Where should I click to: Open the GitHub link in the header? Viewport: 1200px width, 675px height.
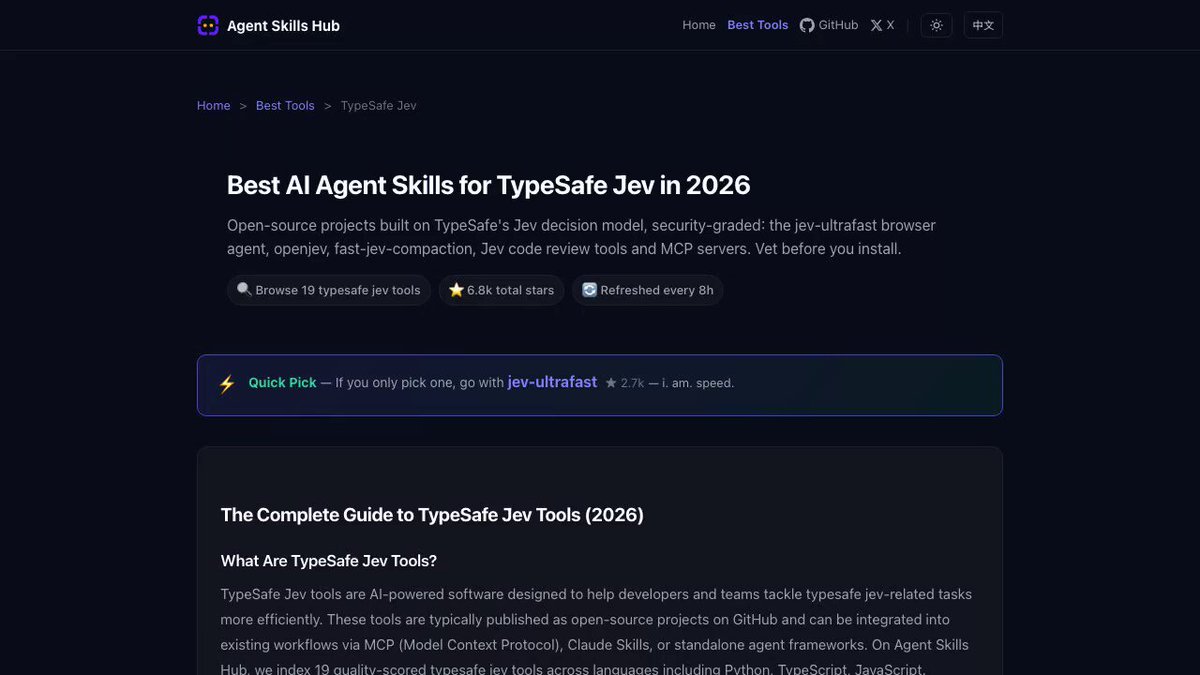(x=829, y=25)
